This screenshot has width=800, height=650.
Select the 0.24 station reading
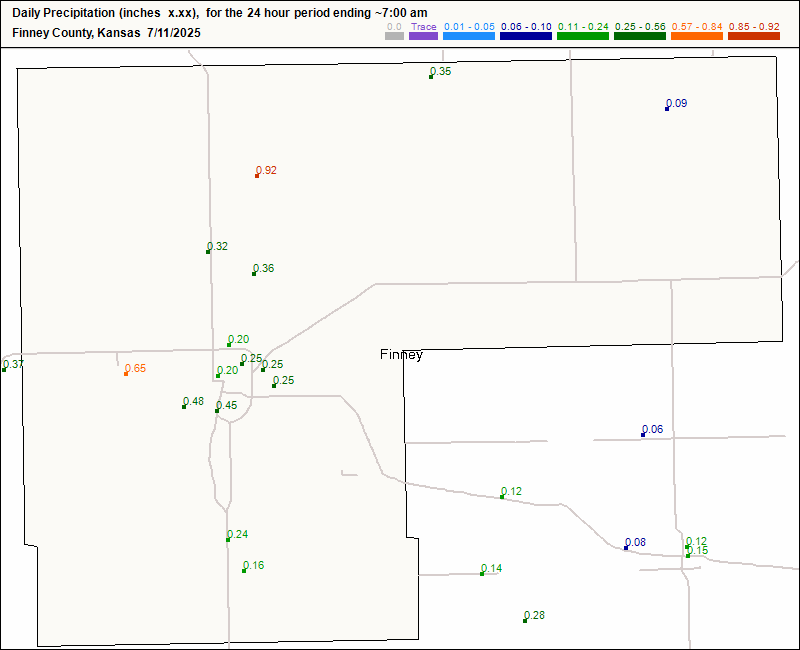pos(237,534)
